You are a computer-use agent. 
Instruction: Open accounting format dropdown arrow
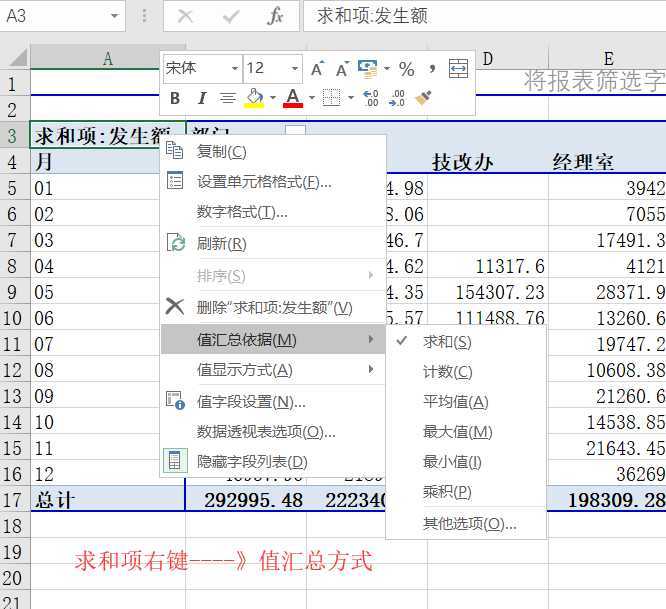pos(387,68)
